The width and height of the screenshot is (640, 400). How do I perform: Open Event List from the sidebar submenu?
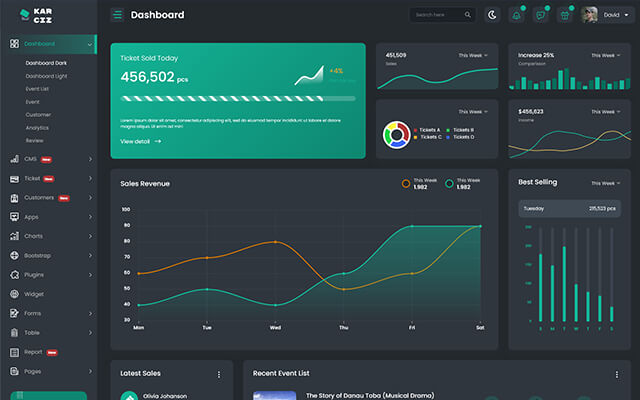coord(37,89)
